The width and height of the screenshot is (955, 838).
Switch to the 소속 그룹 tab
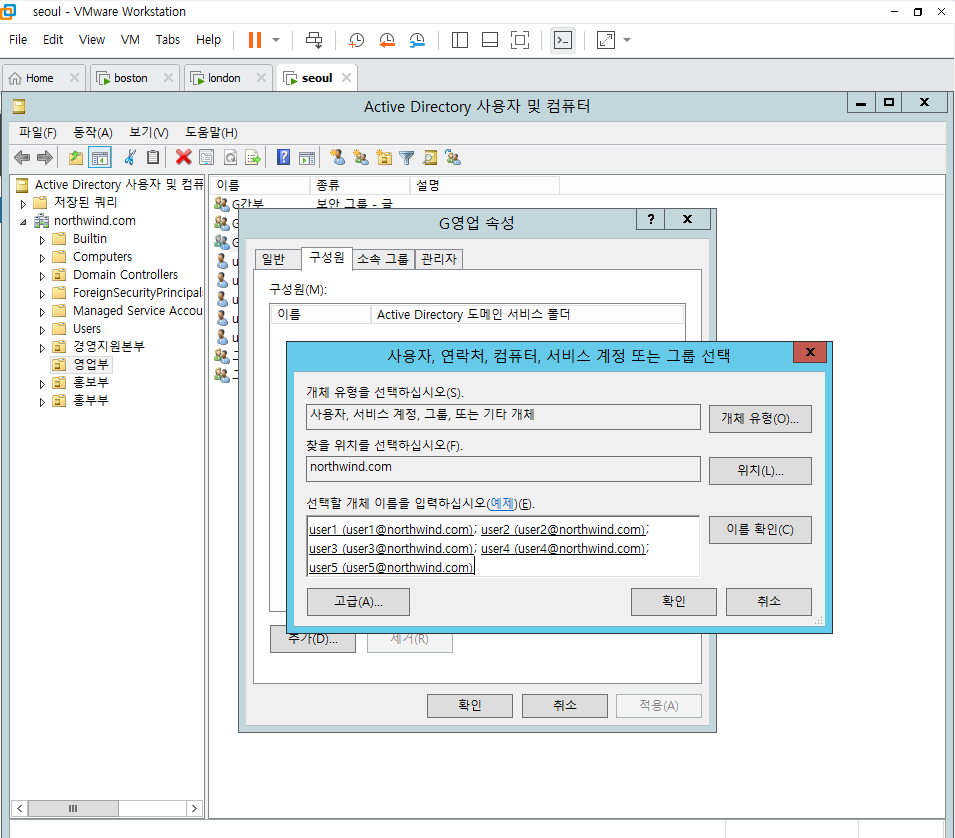[382, 259]
